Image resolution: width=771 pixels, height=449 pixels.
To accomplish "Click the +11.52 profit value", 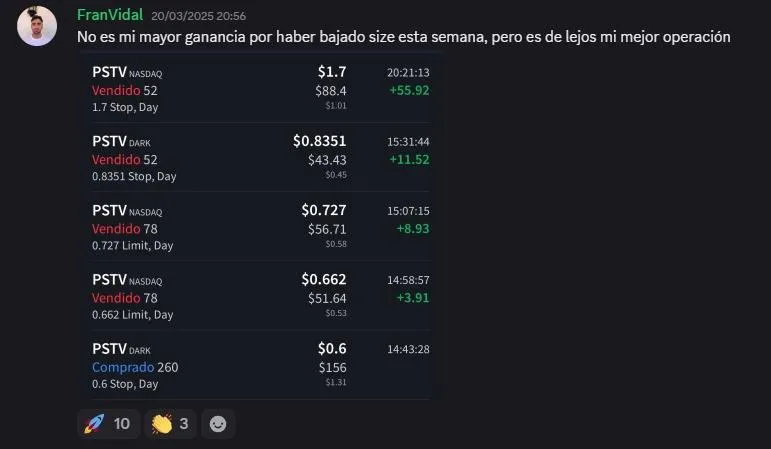I will click(x=409, y=160).
